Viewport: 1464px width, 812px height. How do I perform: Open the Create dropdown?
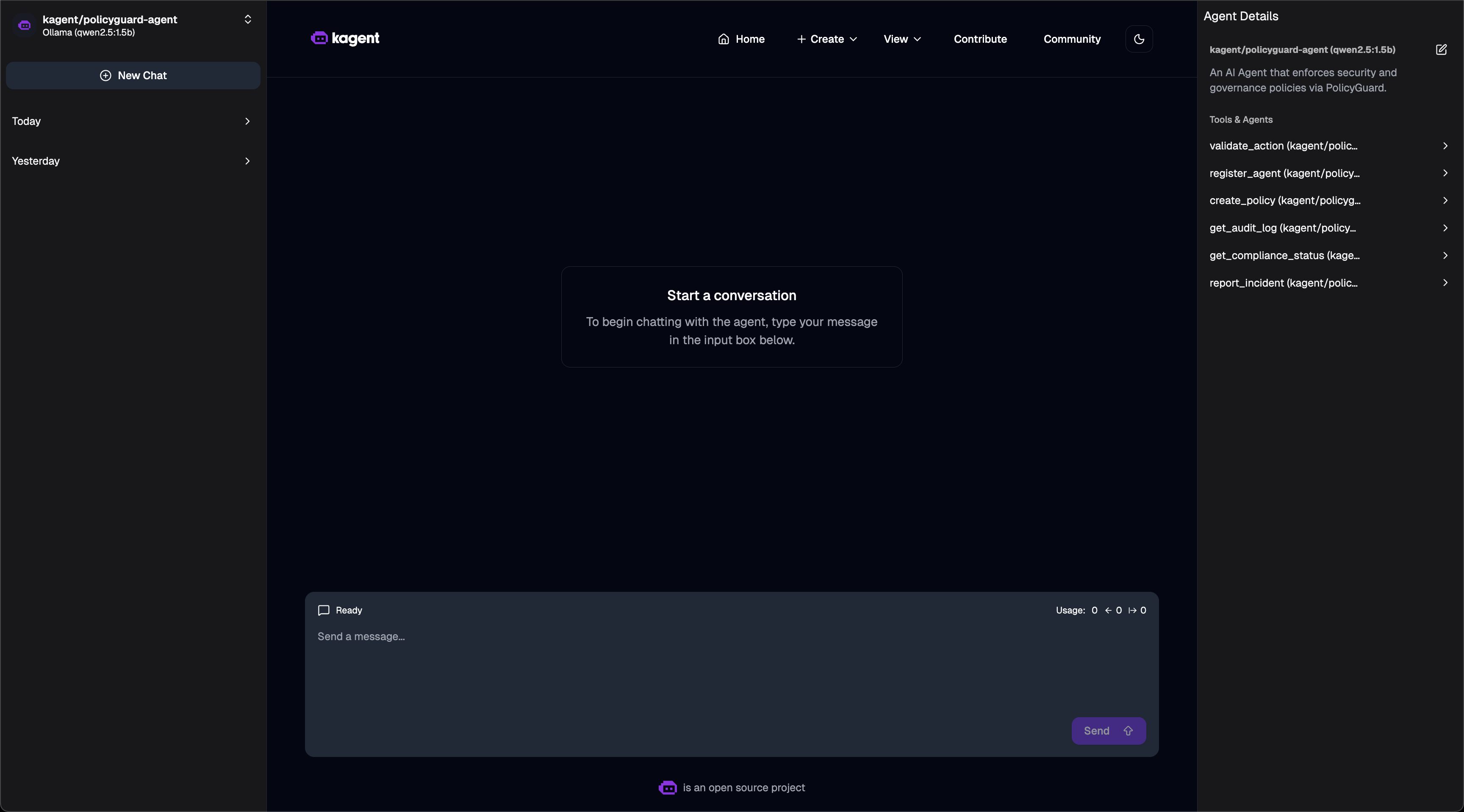(826, 39)
